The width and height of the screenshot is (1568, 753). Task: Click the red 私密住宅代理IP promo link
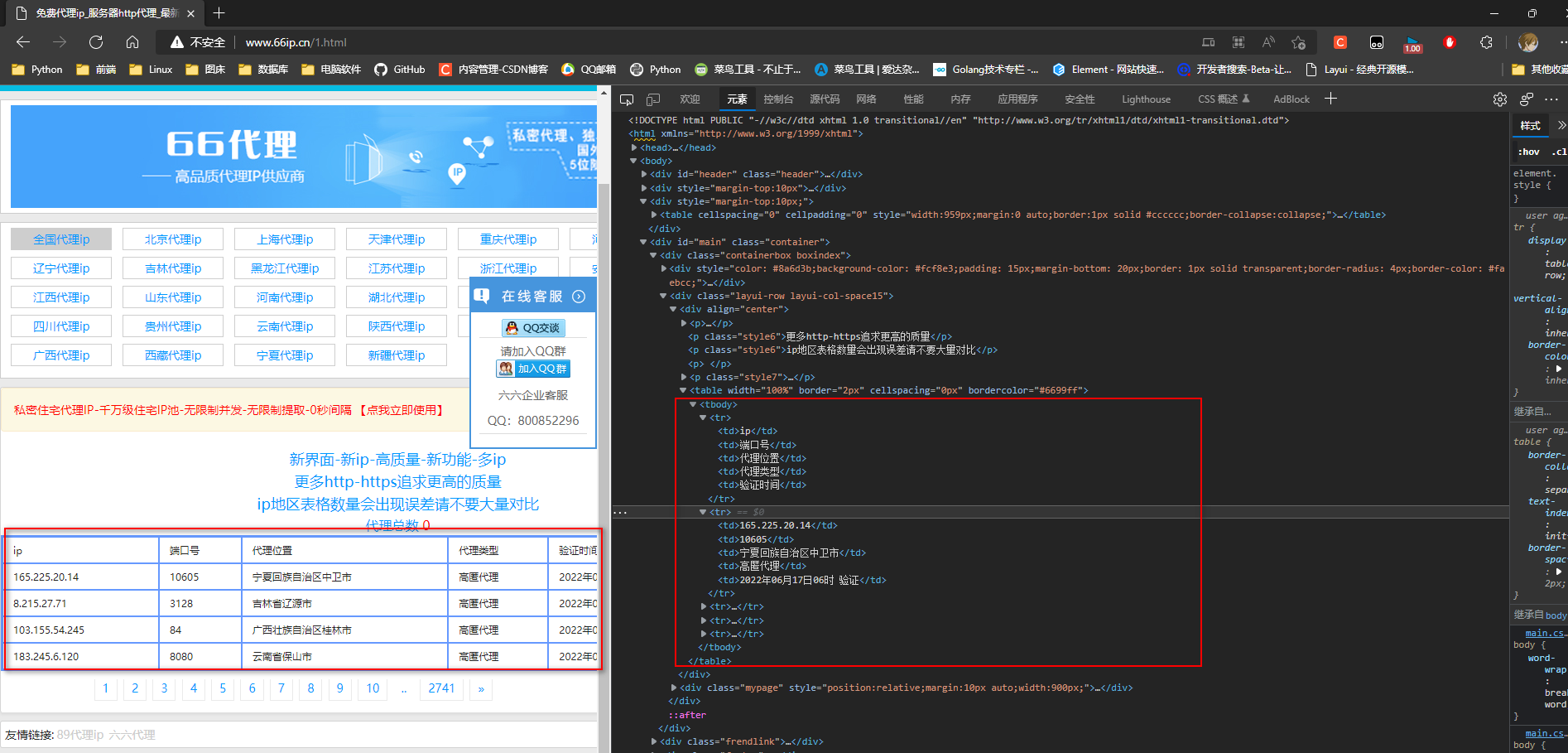(230, 410)
